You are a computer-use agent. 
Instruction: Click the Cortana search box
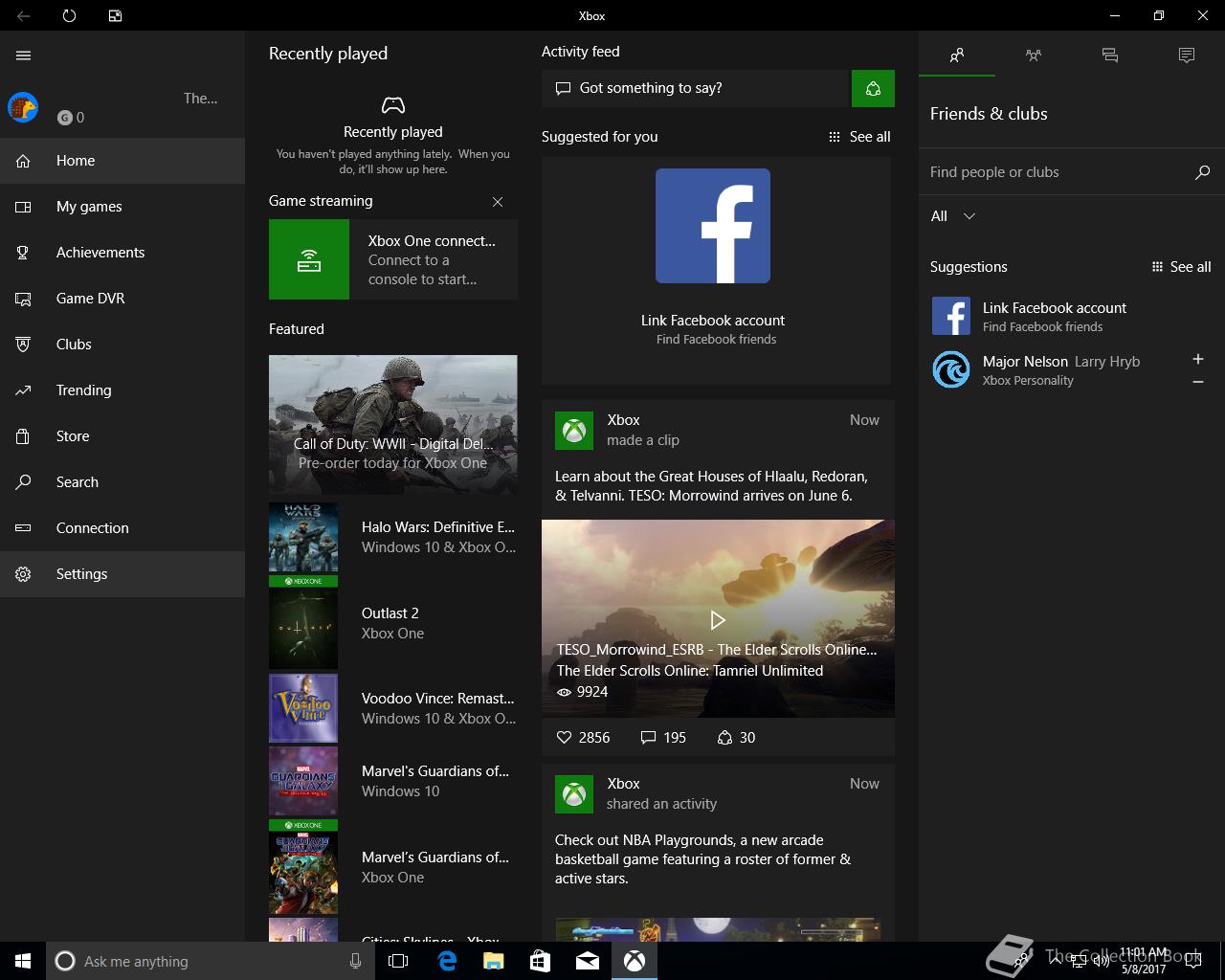pyautogui.click(x=211, y=961)
